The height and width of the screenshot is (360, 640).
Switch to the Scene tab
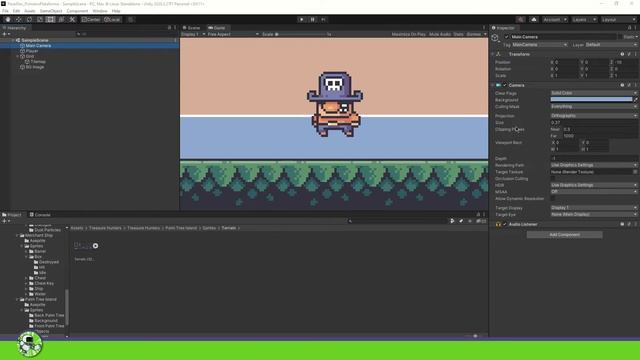(191, 28)
